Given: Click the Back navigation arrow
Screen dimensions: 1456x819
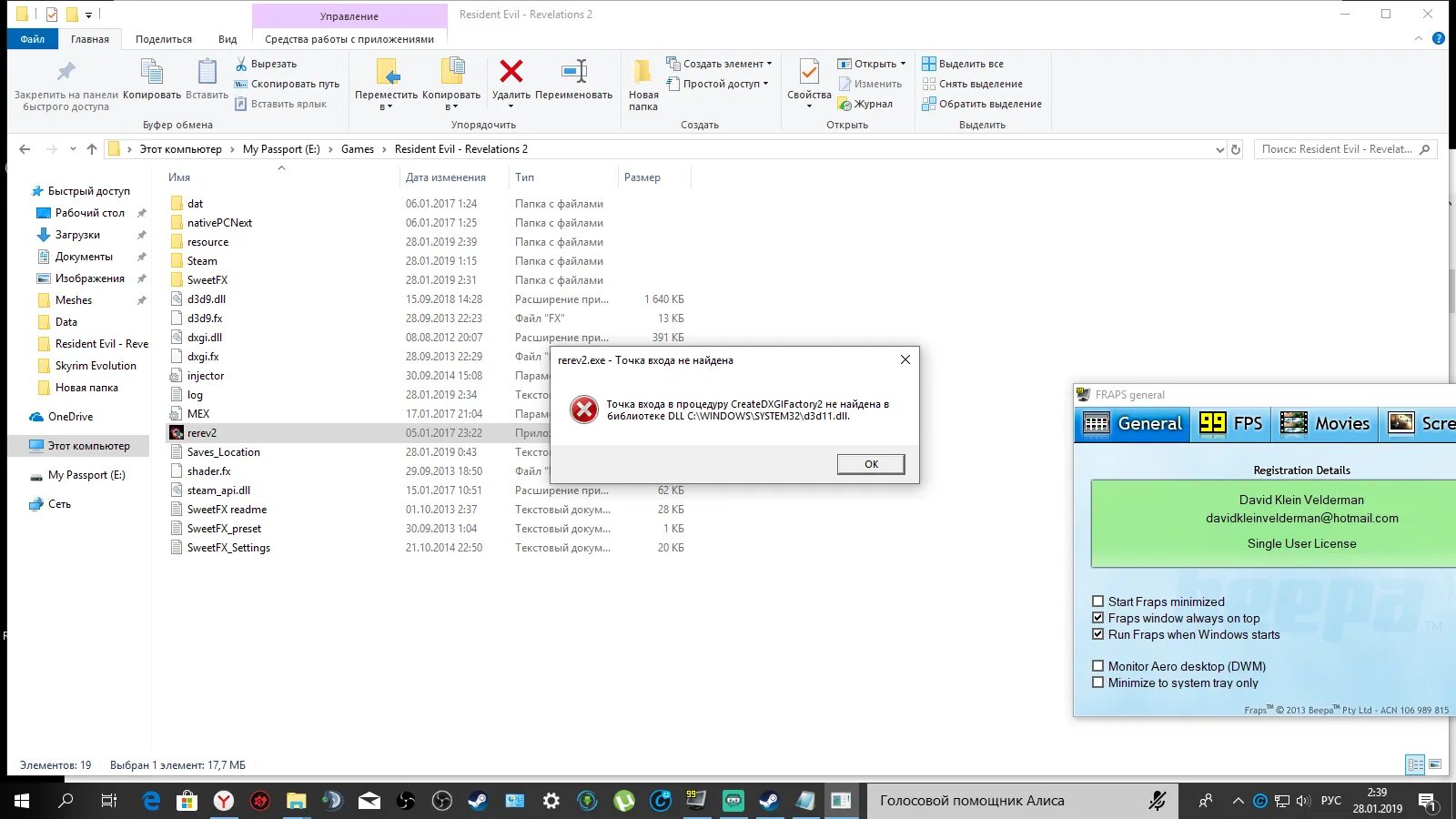Looking at the screenshot, I should [x=25, y=149].
